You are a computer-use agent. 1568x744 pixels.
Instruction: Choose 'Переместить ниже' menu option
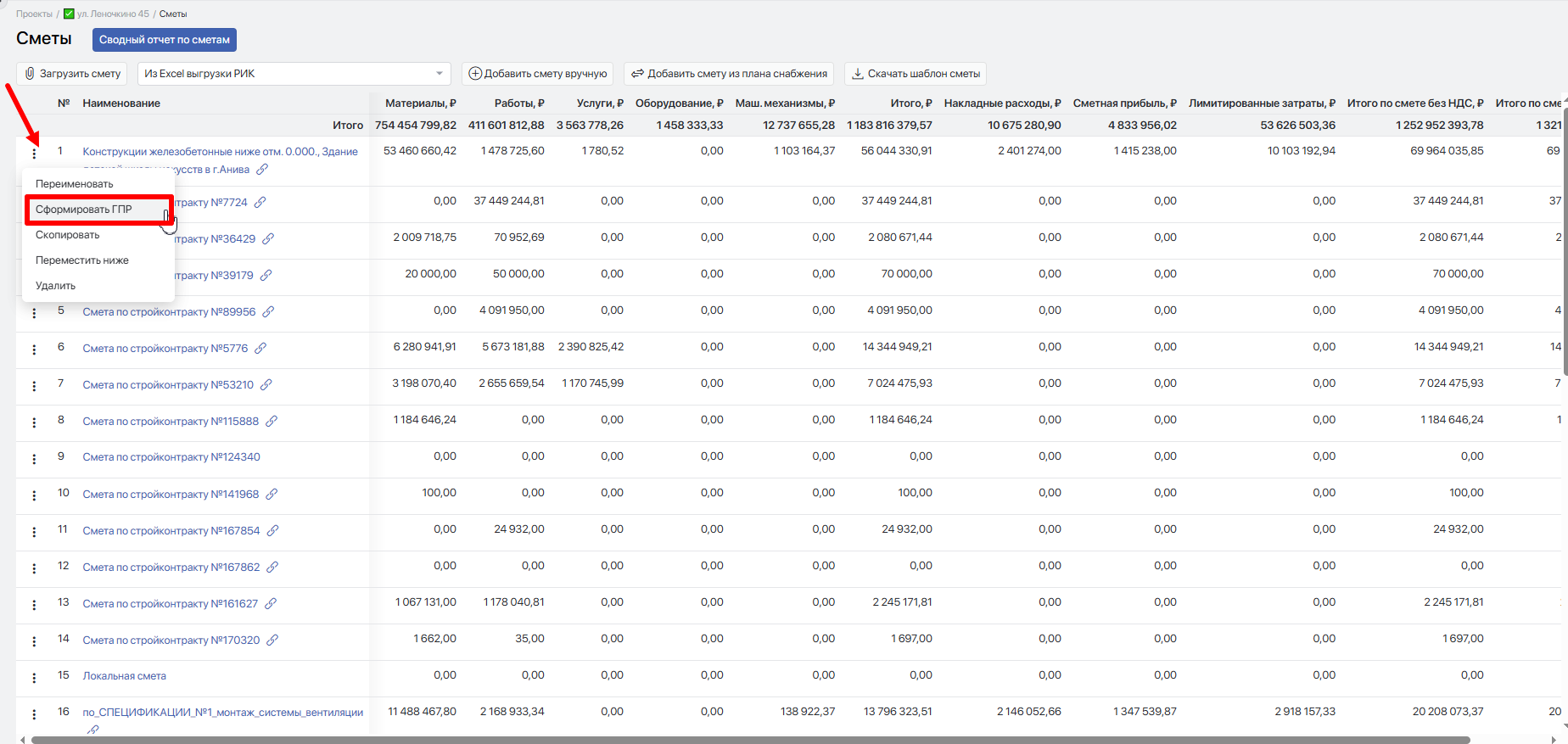[x=82, y=260]
